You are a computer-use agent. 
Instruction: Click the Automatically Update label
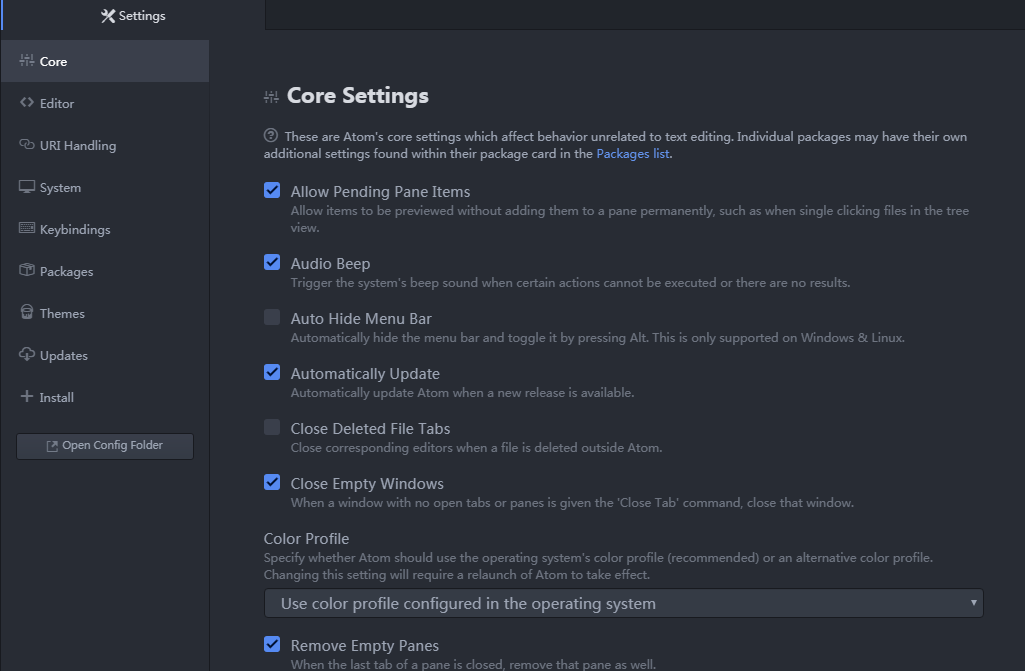tap(365, 373)
